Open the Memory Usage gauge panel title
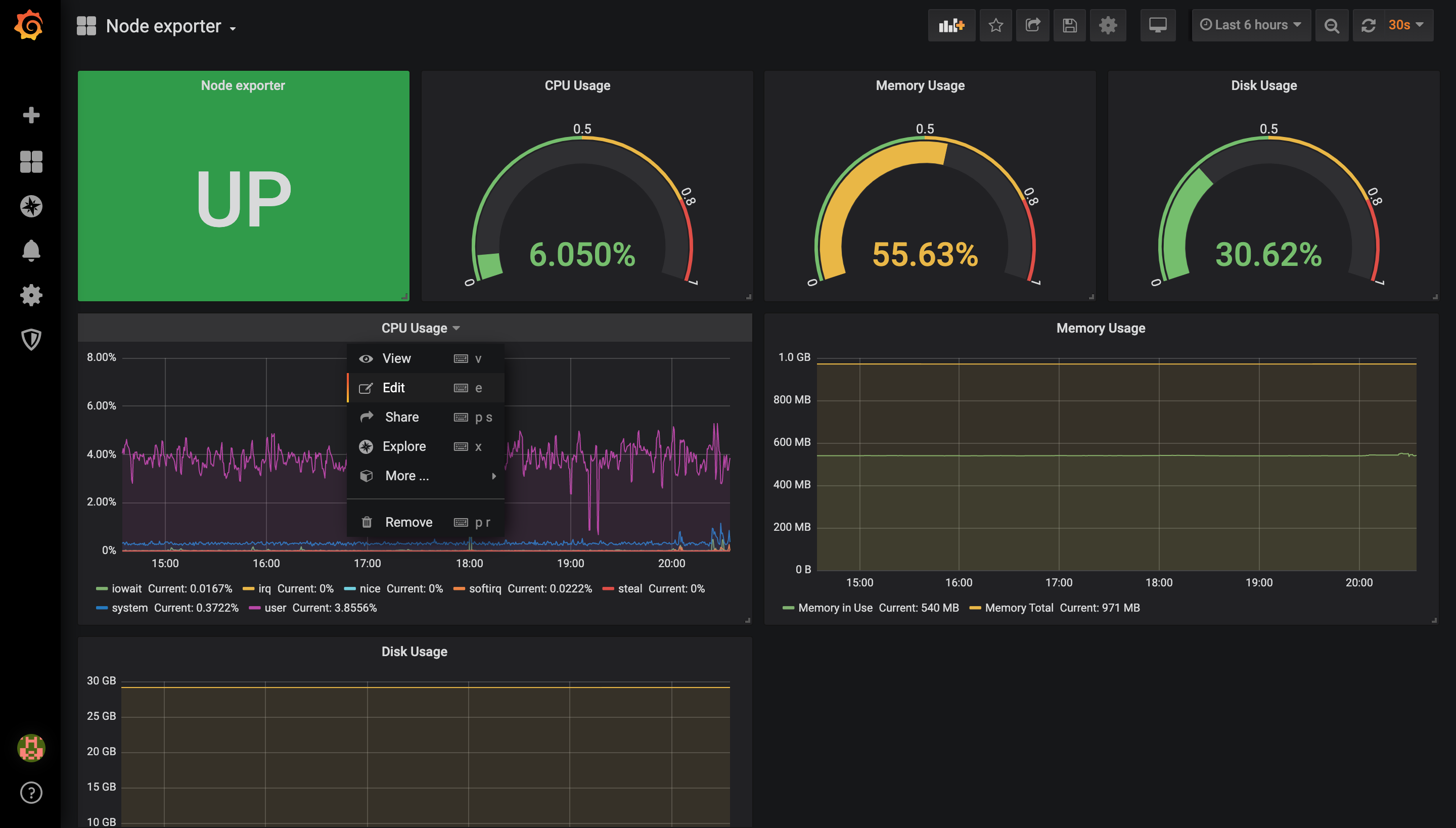The width and height of the screenshot is (1456, 828). [x=920, y=85]
